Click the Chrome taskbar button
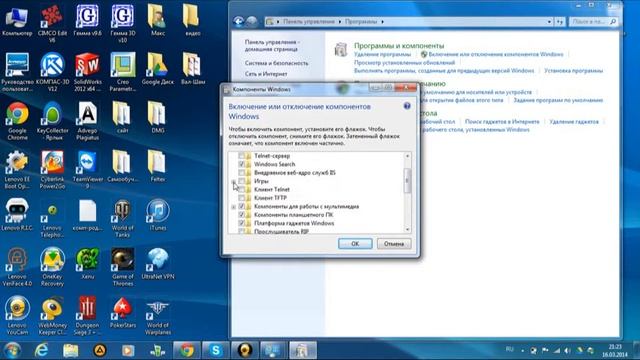Screen dimensions: 640x360 (x=187, y=350)
